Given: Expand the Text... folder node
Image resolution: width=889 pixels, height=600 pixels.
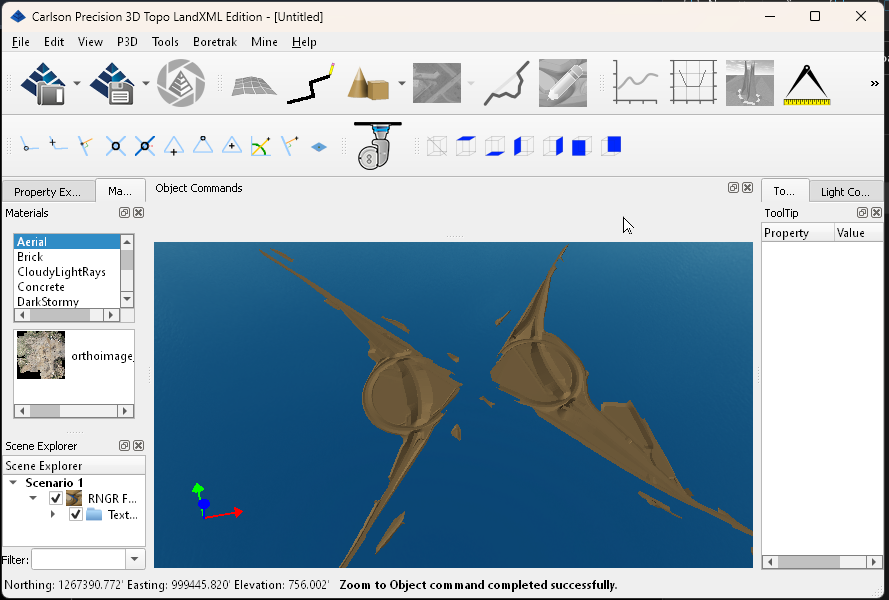Looking at the screenshot, I should coord(53,514).
